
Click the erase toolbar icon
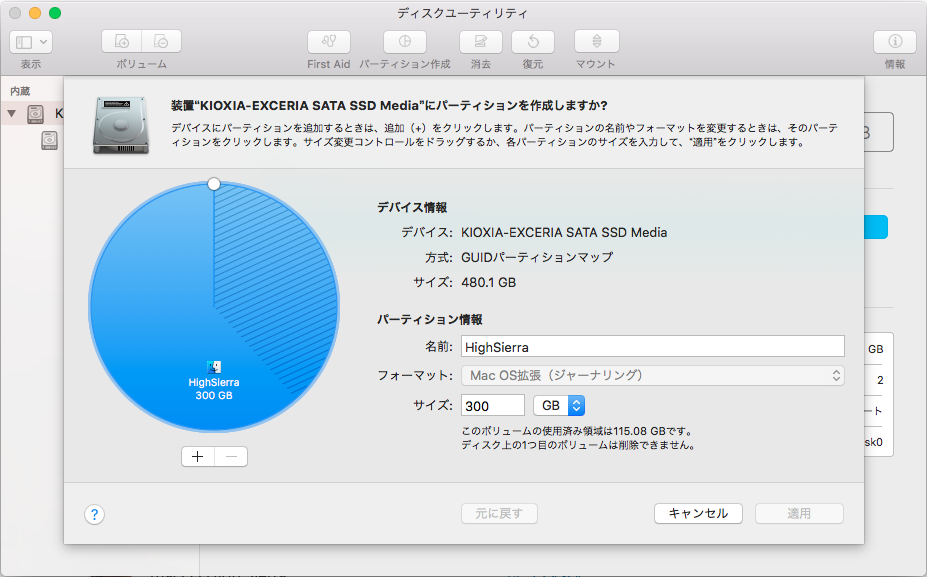(x=481, y=41)
